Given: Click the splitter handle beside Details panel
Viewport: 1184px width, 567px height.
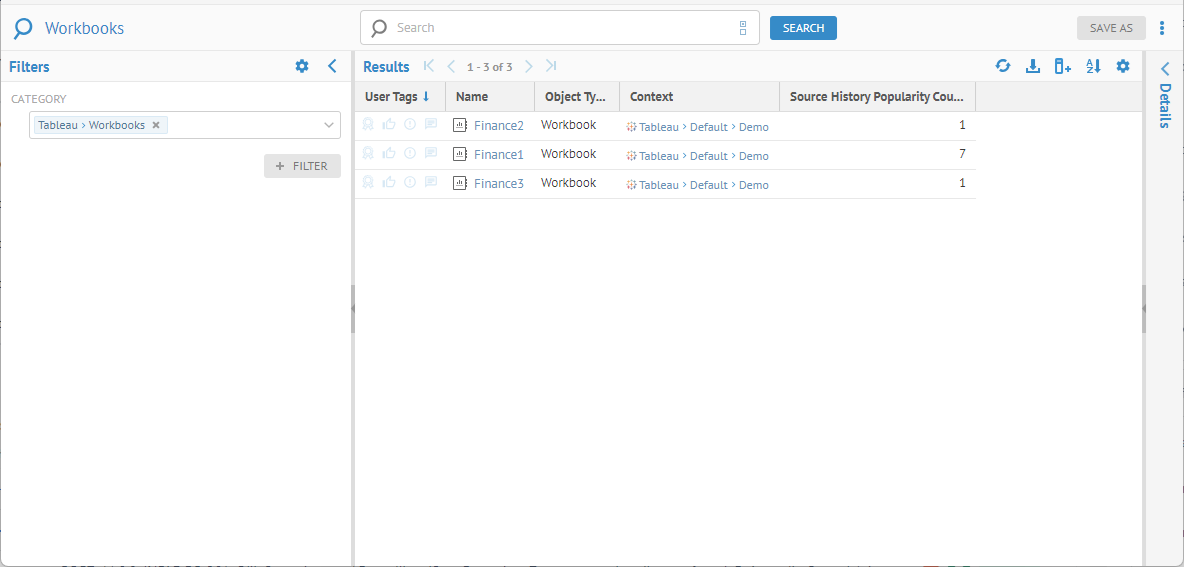Looking at the screenshot, I should (x=1144, y=308).
